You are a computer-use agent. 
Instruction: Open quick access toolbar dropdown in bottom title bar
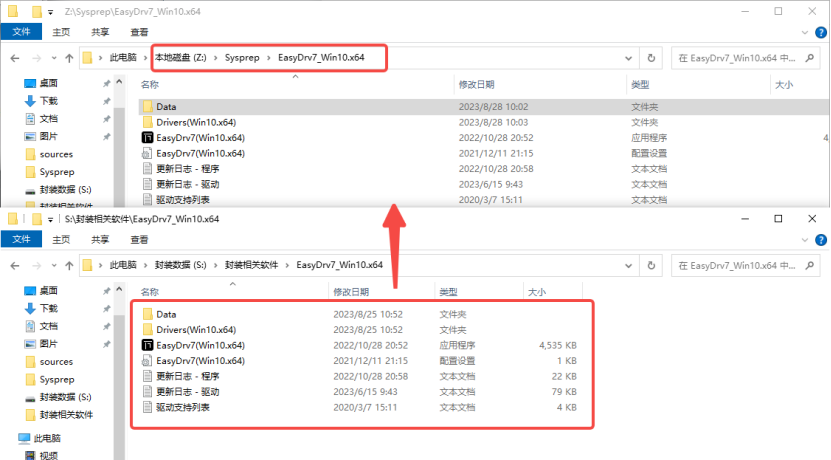click(x=50, y=219)
